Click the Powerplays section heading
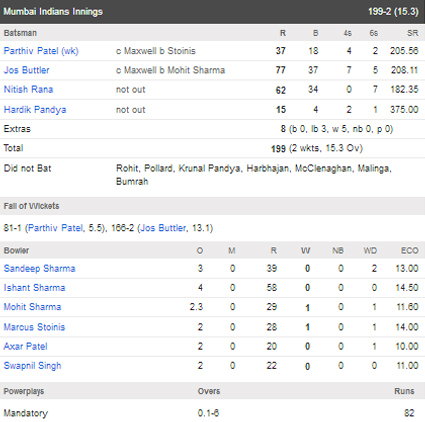Screen dimensions: 425x422 coord(24,391)
